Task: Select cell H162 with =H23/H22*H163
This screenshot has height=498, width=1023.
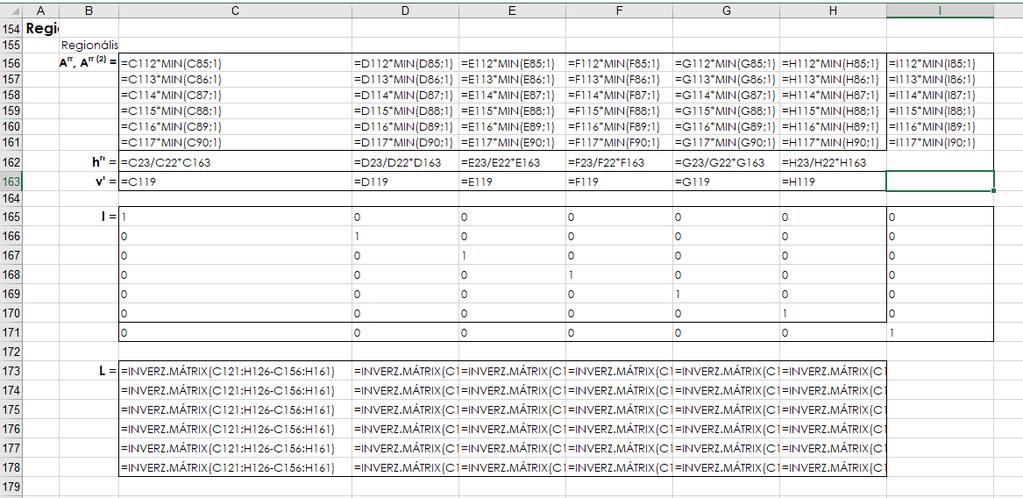Action: pos(832,162)
